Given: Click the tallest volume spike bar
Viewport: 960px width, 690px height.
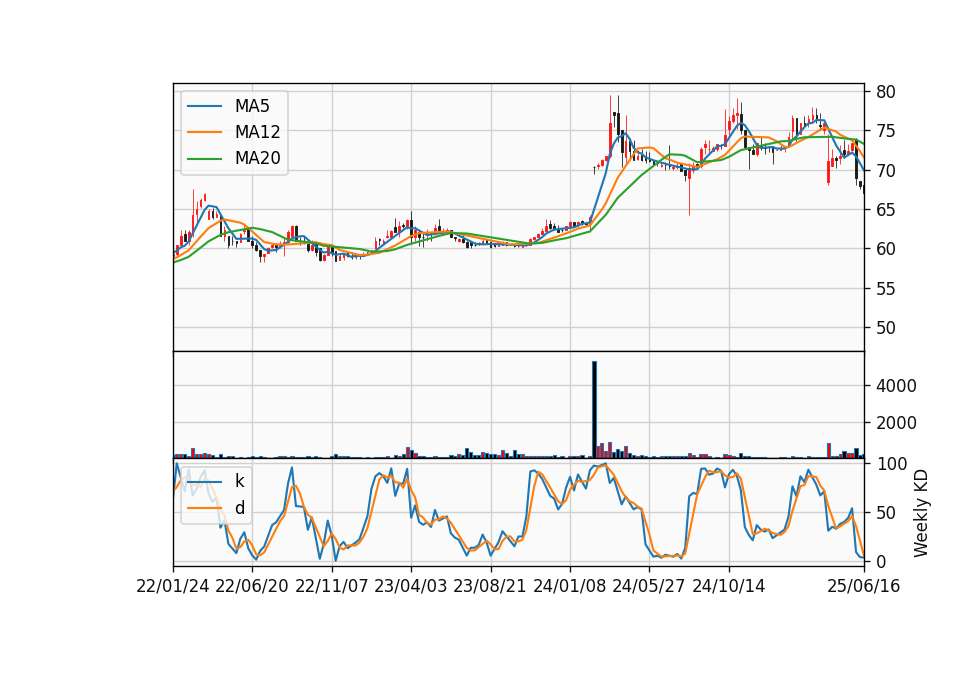Looking at the screenshot, I should pos(594,410).
